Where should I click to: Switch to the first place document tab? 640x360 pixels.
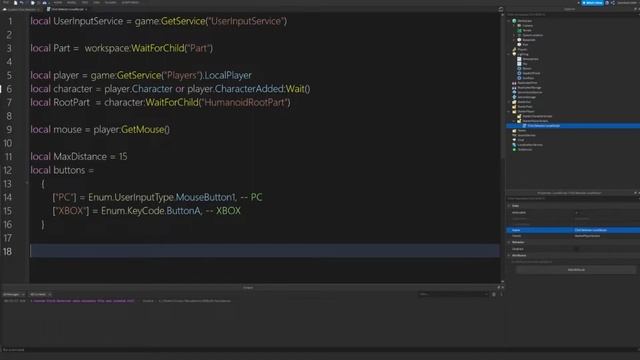[x=21, y=9]
